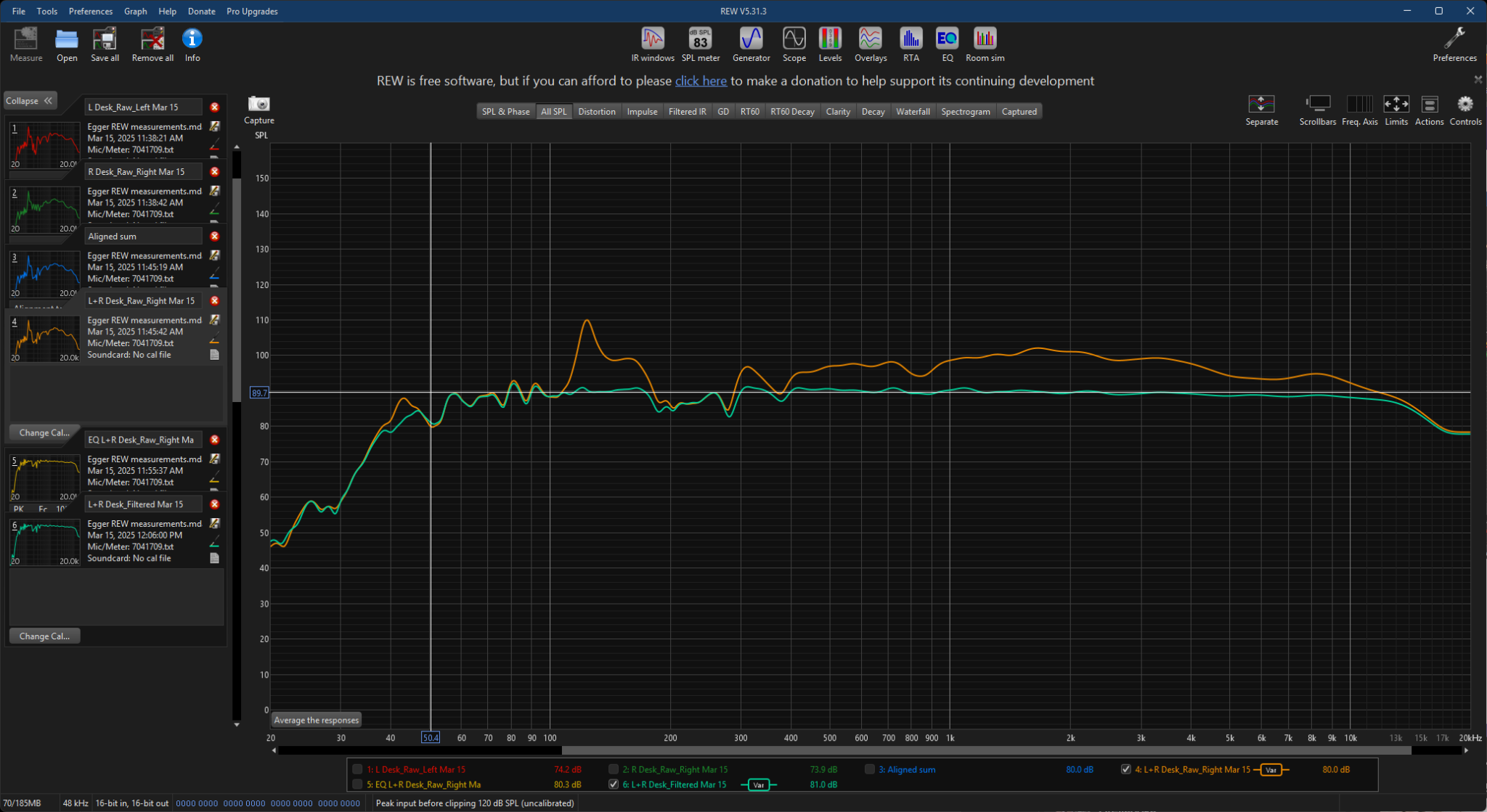
Task: Click the Freq. Axis icon
Action: pyautogui.click(x=1359, y=110)
